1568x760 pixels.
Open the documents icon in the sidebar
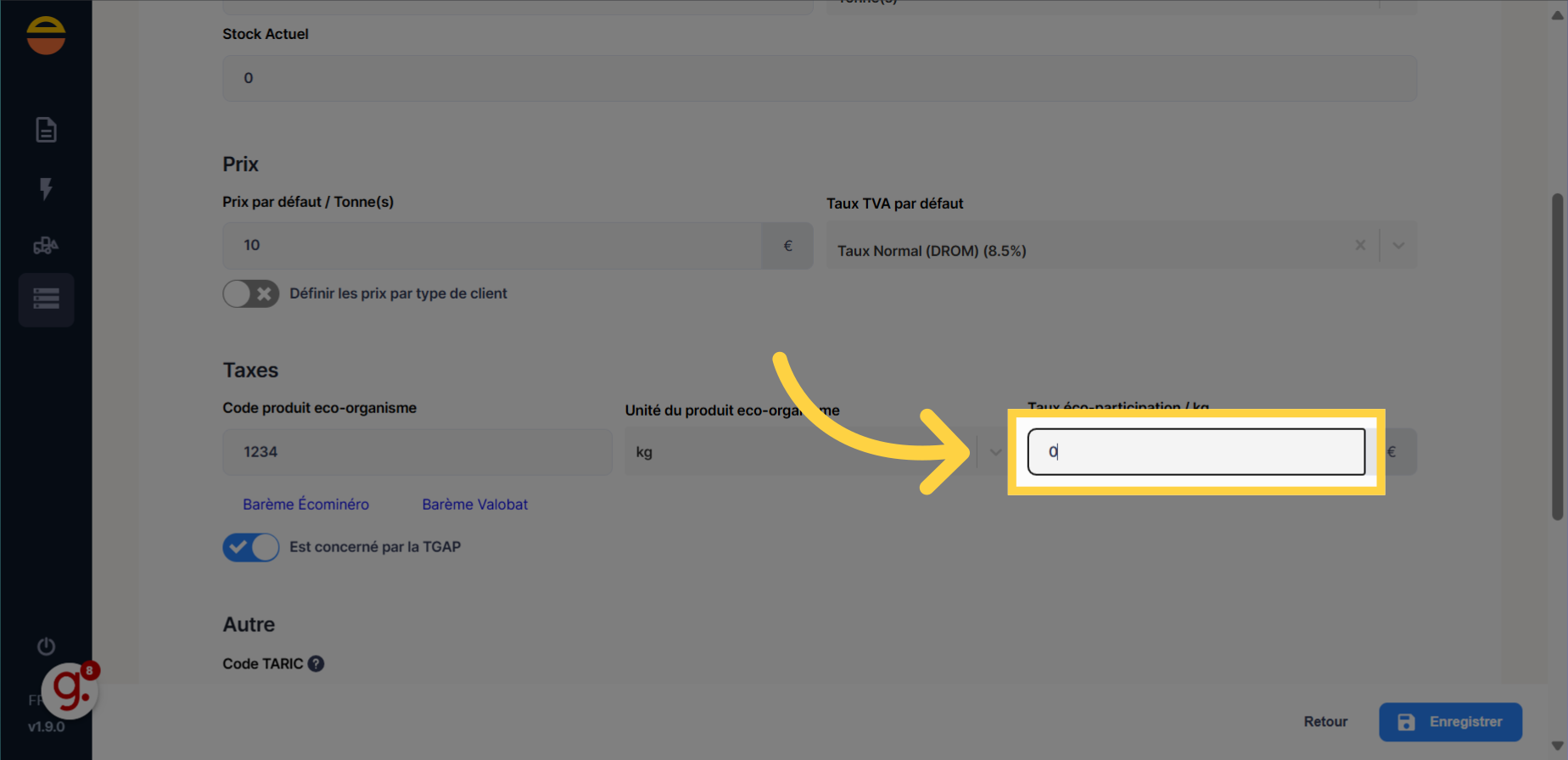pyautogui.click(x=46, y=130)
